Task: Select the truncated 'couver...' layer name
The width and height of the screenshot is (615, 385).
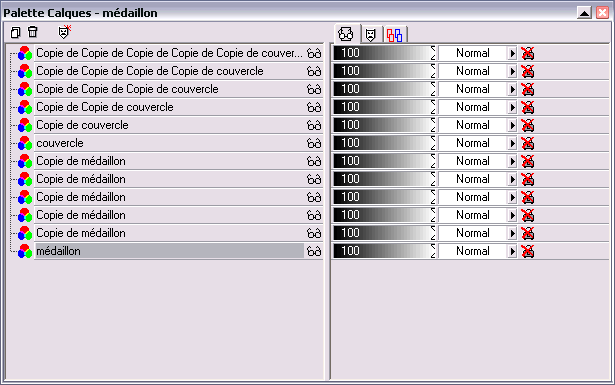Action: pyautogui.click(x=169, y=53)
